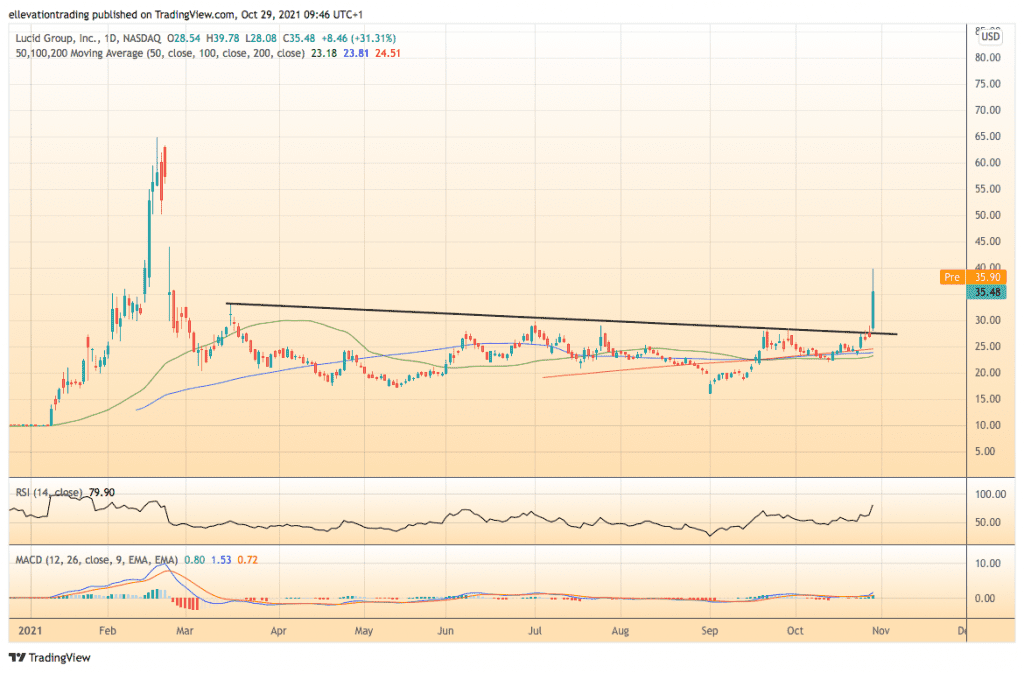Click the red 24.51 moving average value
This screenshot has height=673, width=1024.
point(388,54)
